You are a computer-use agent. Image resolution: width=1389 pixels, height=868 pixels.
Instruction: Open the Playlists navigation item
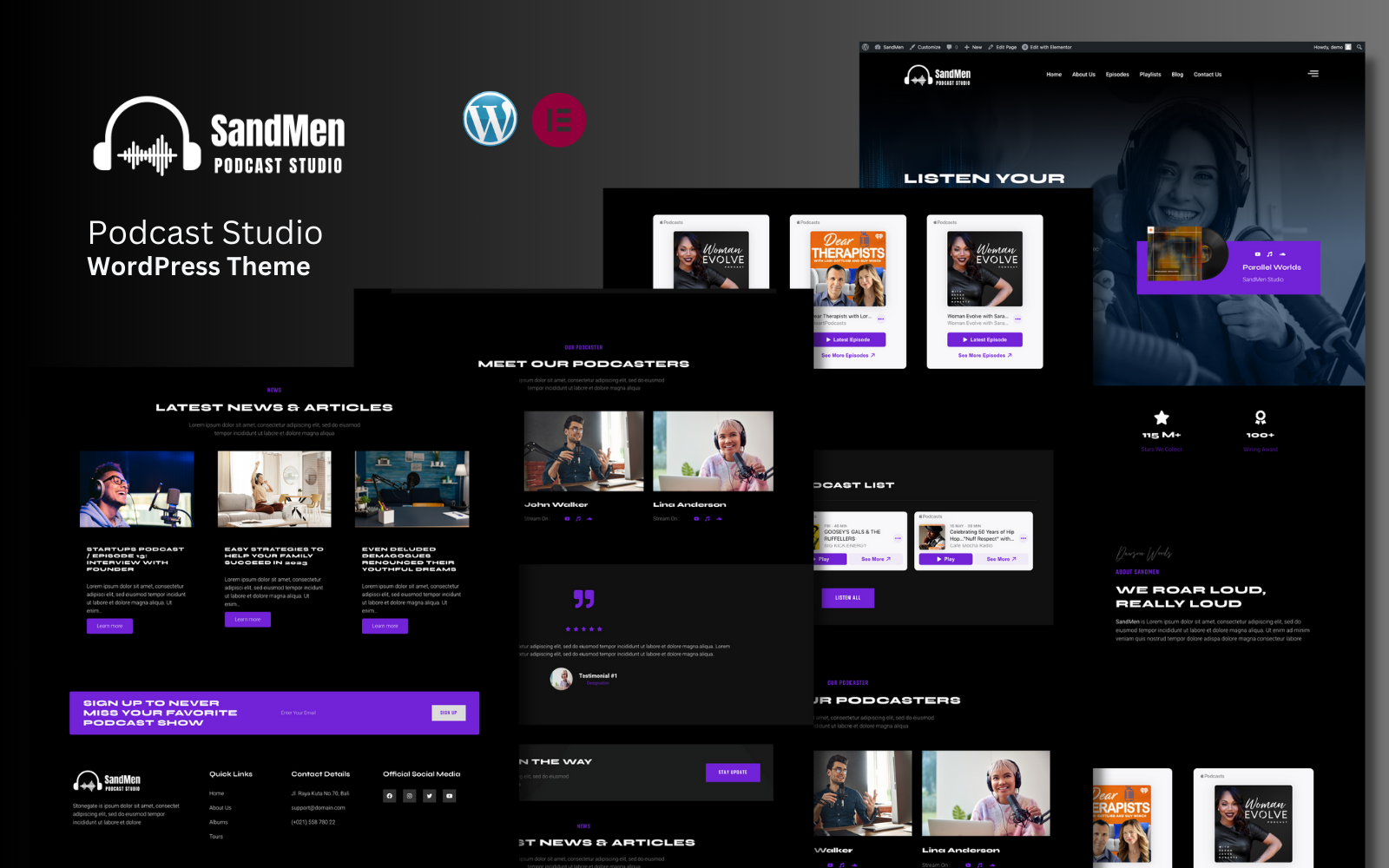click(x=1150, y=75)
